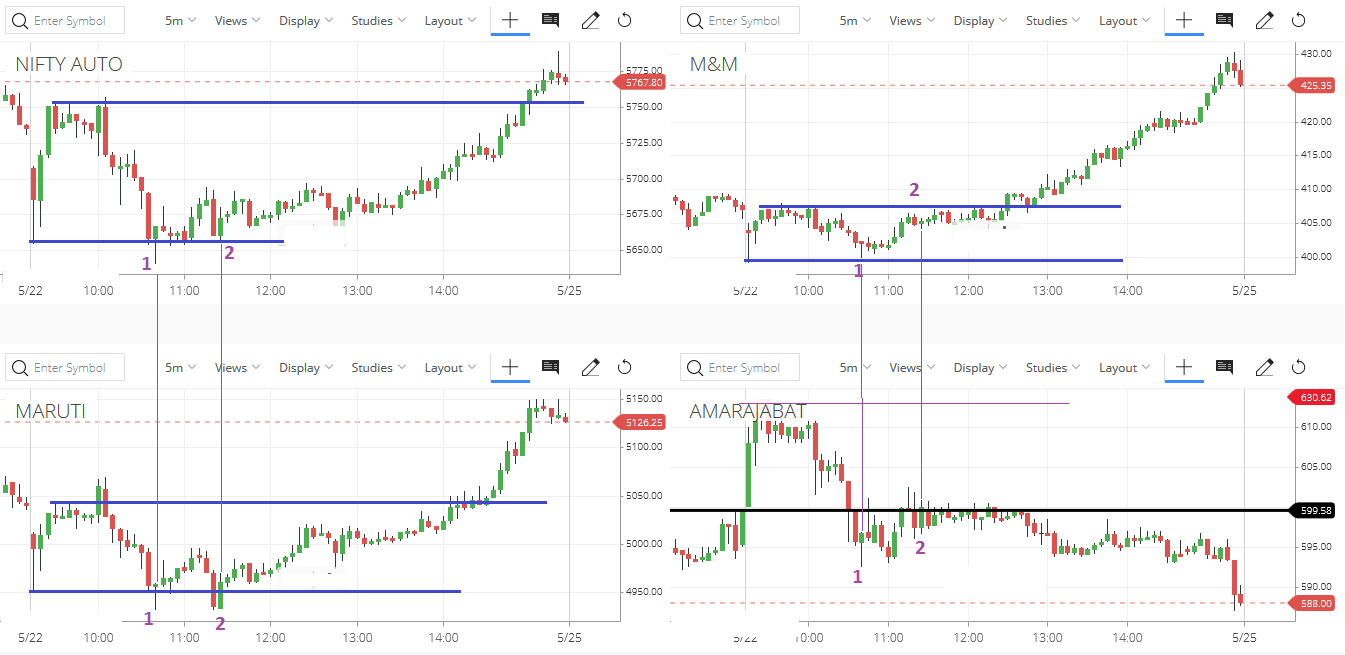
Task: Activate crosshair tool above the NIFTY AUTO chart
Action: click(x=510, y=20)
